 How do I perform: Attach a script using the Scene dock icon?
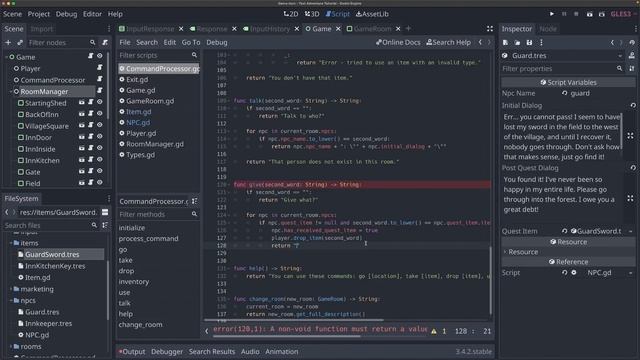[x=105, y=42]
